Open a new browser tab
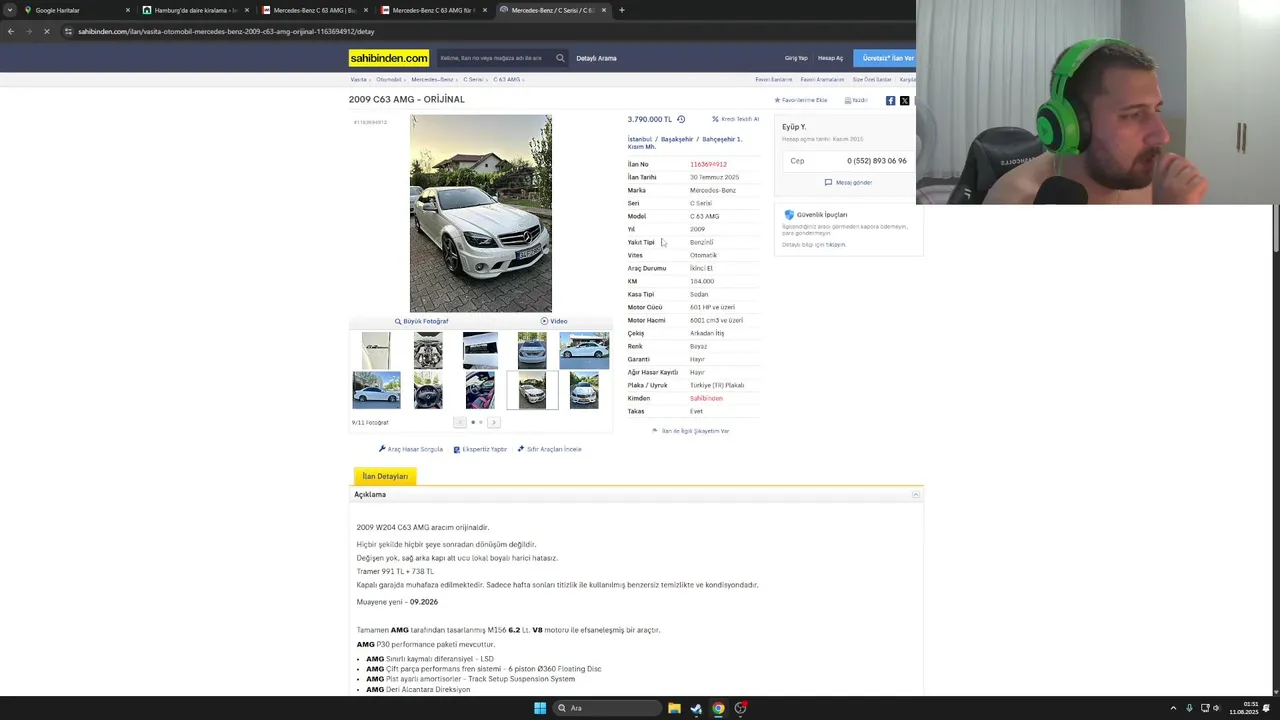Image resolution: width=1280 pixels, height=720 pixels. pos(622,10)
